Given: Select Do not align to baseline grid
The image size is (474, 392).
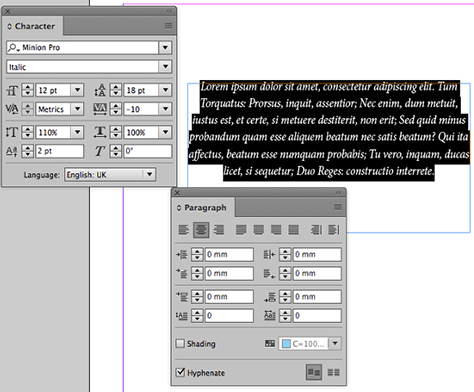Looking at the screenshot, I should (314, 372).
